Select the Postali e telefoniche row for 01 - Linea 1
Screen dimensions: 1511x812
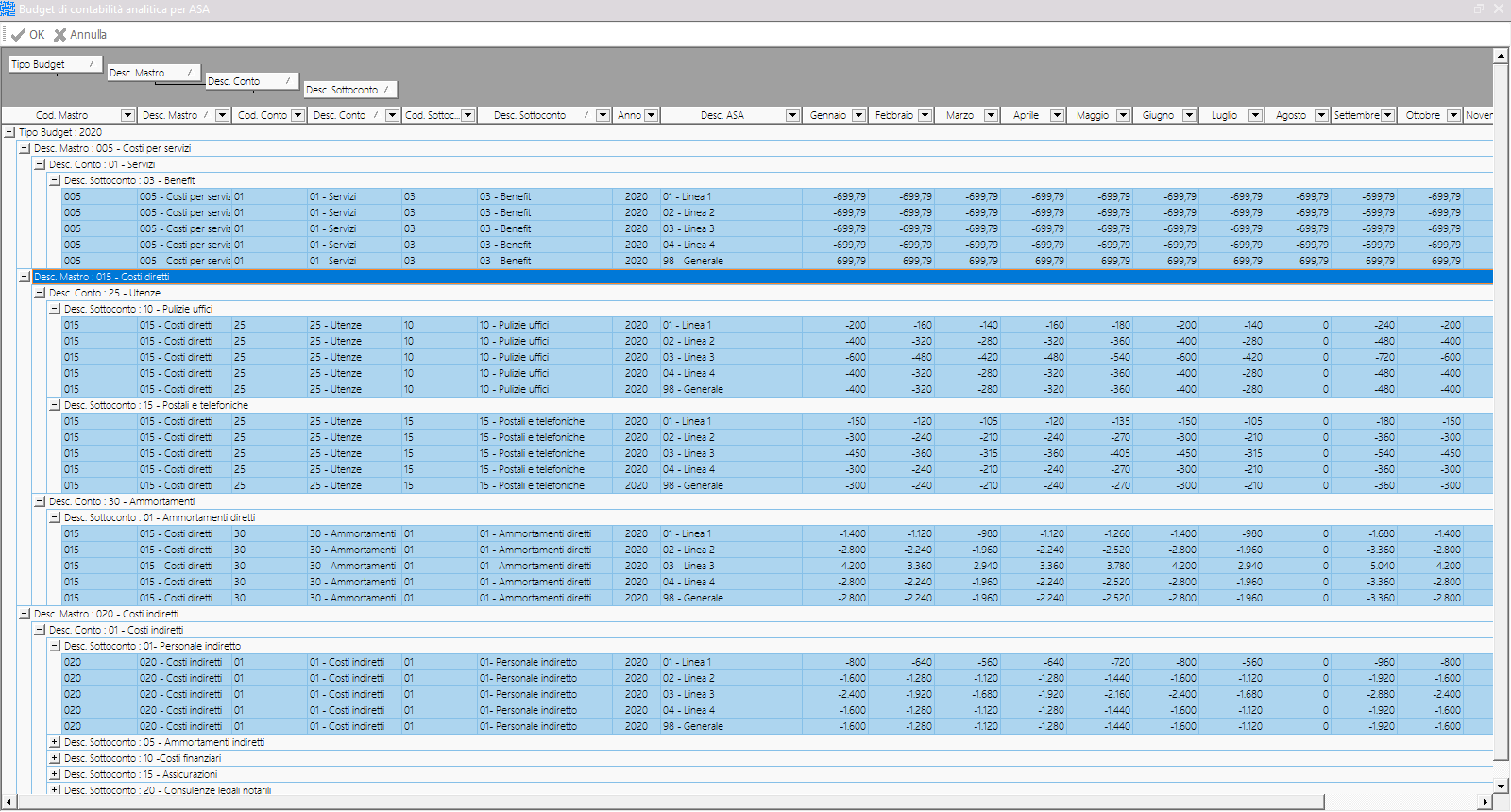(x=777, y=421)
